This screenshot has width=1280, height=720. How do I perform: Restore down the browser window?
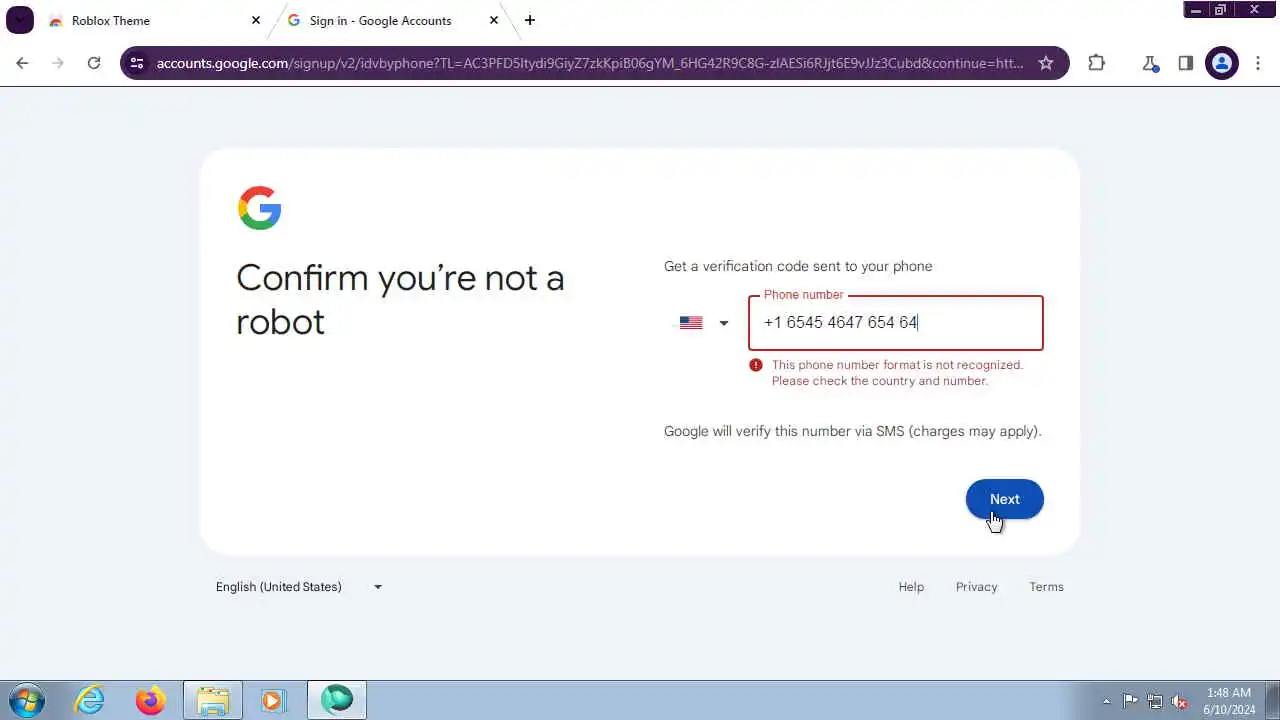point(1220,10)
